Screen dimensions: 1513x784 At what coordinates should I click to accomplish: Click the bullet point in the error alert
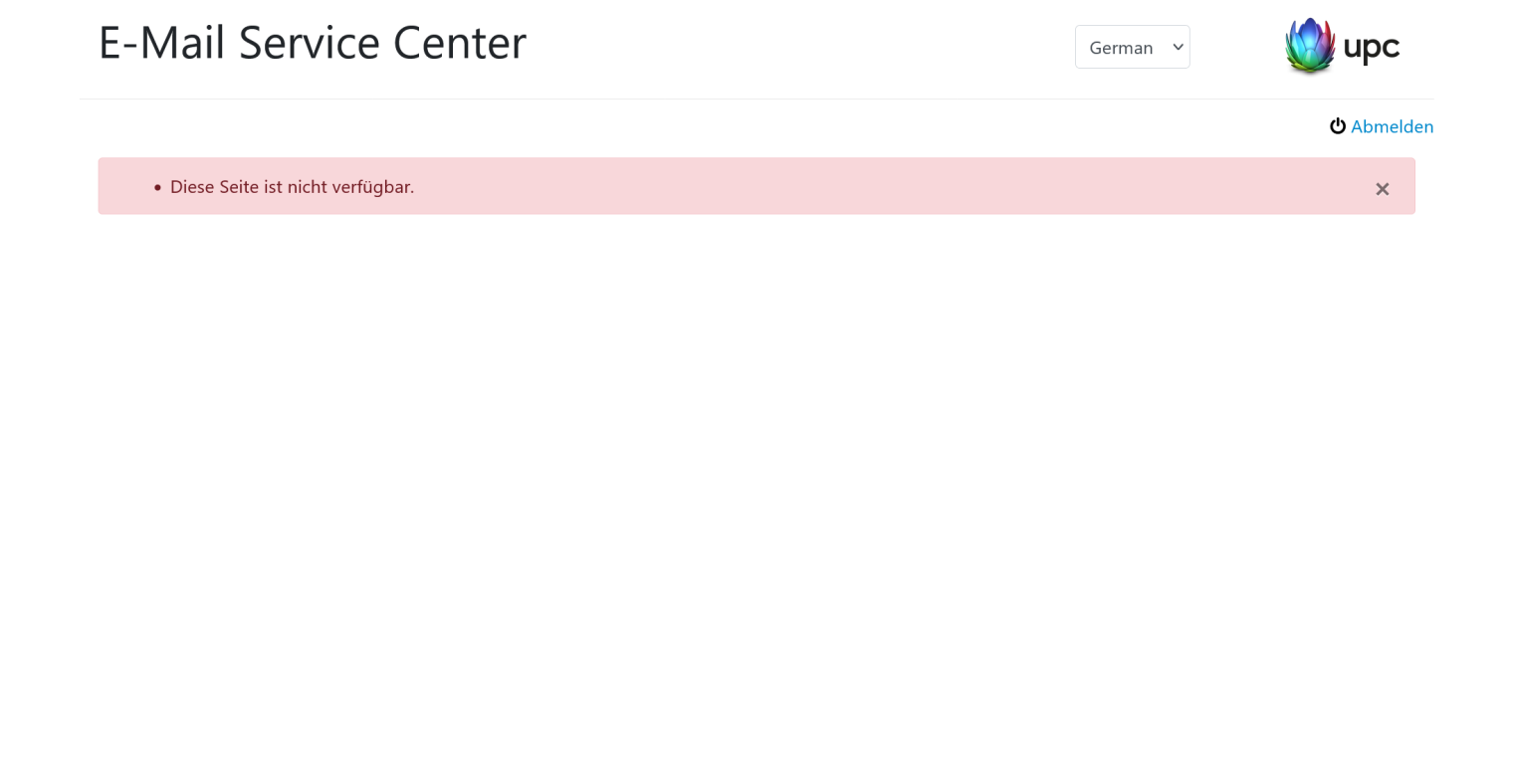click(157, 187)
